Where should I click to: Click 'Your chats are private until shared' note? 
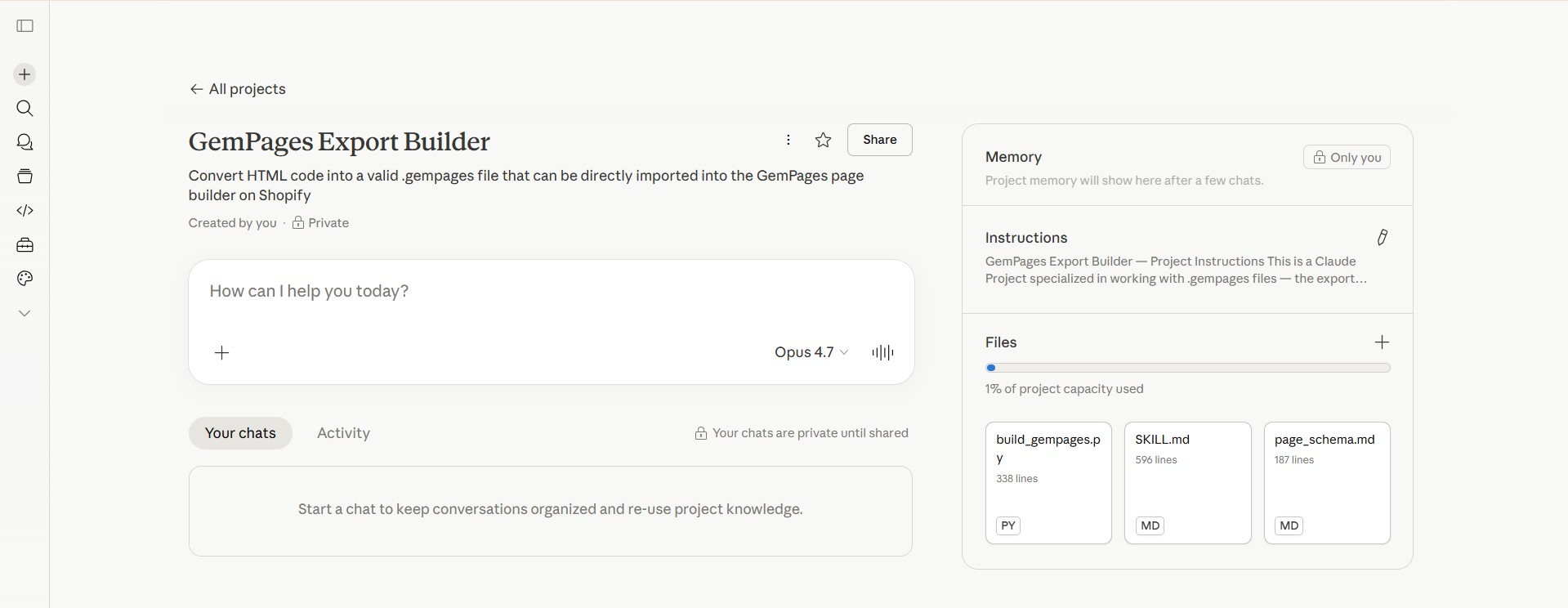coord(802,433)
